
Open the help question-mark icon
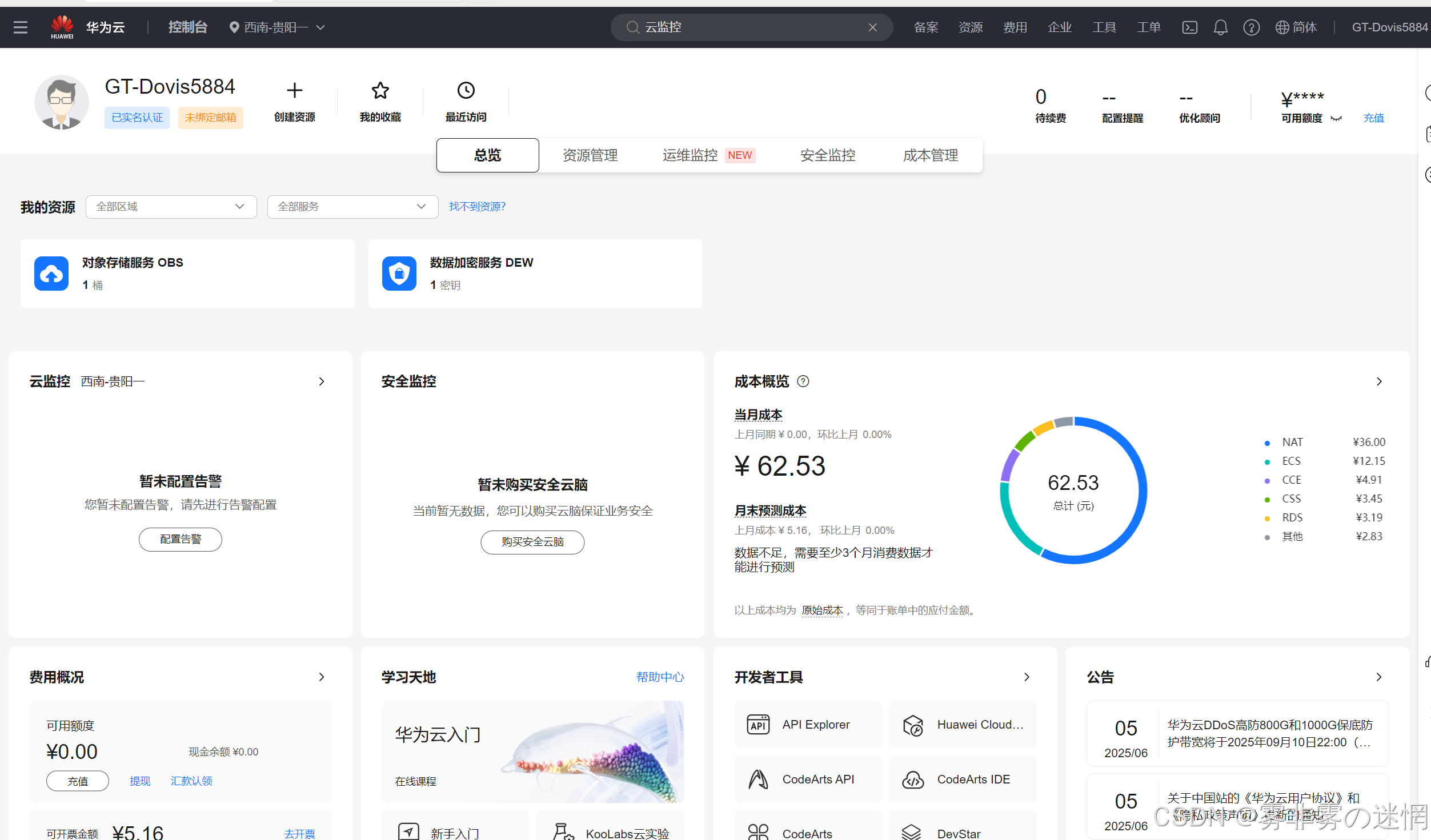point(1251,27)
